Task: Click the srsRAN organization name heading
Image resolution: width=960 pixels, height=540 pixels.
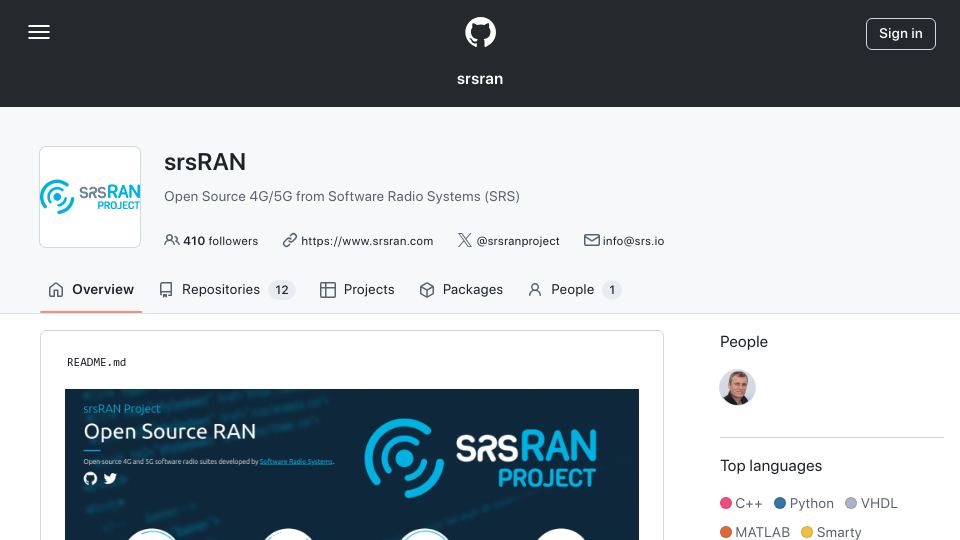Action: (x=205, y=162)
